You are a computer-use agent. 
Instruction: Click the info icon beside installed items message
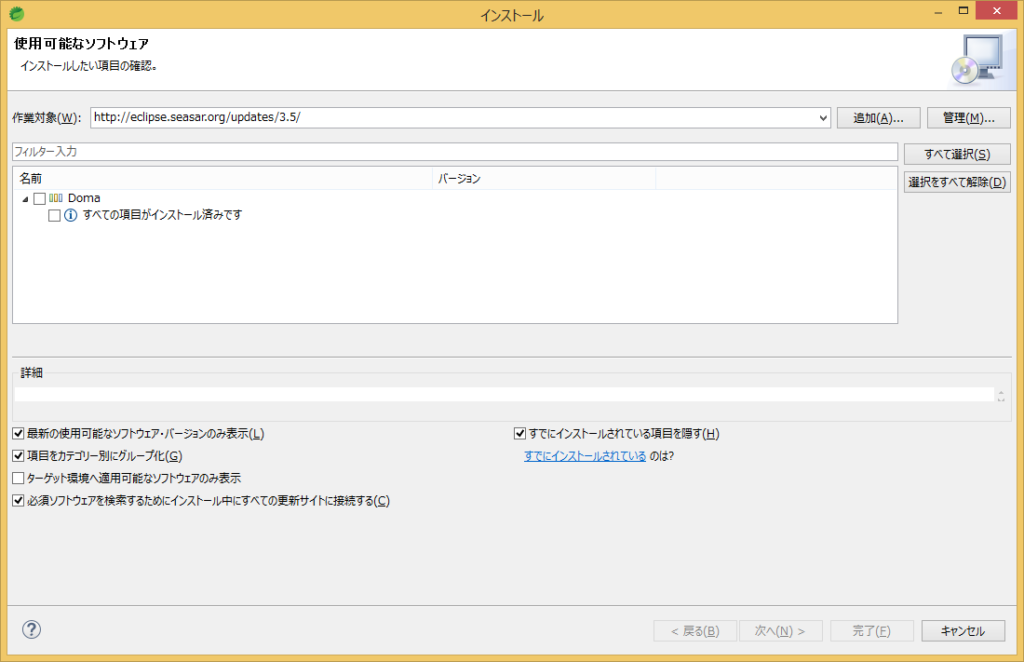70,215
